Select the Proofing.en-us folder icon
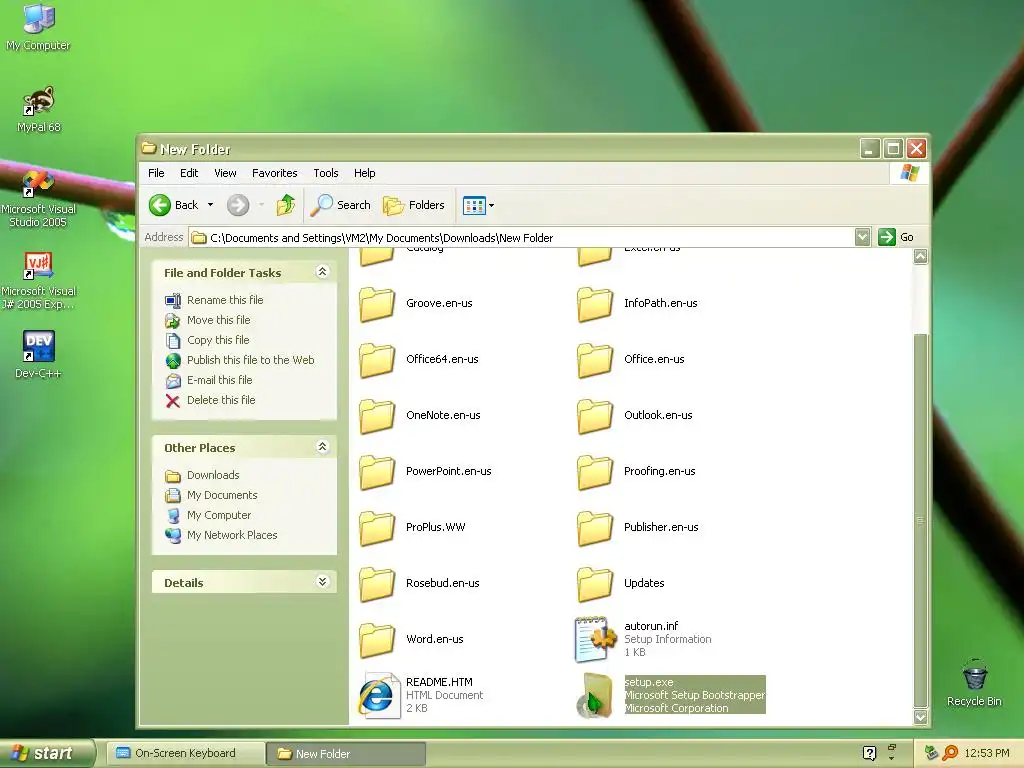 point(595,472)
